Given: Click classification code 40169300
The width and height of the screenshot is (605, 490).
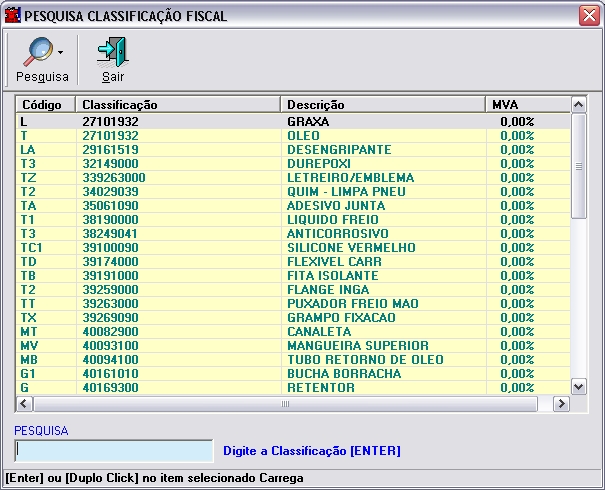Looking at the screenshot, I should 110,387.
